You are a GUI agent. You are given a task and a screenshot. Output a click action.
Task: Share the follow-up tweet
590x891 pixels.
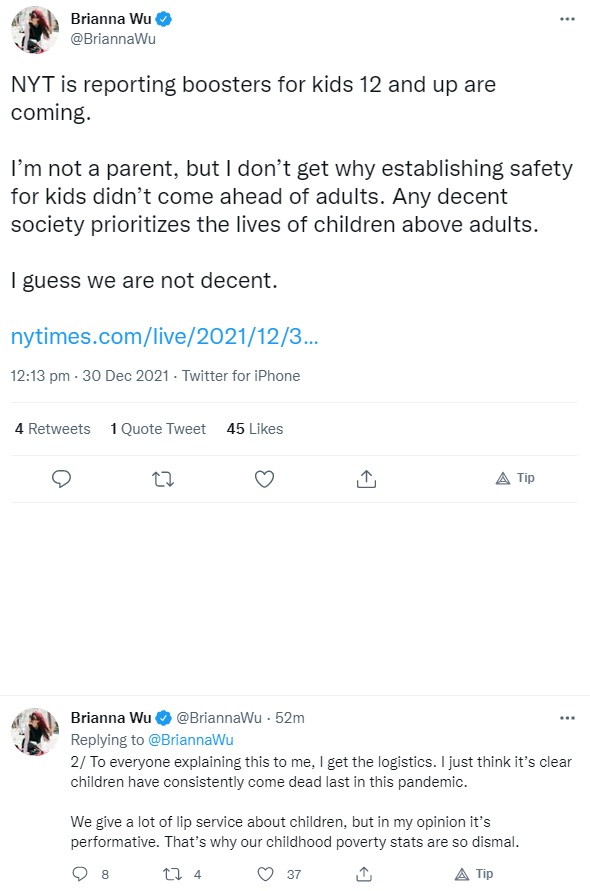(364, 873)
